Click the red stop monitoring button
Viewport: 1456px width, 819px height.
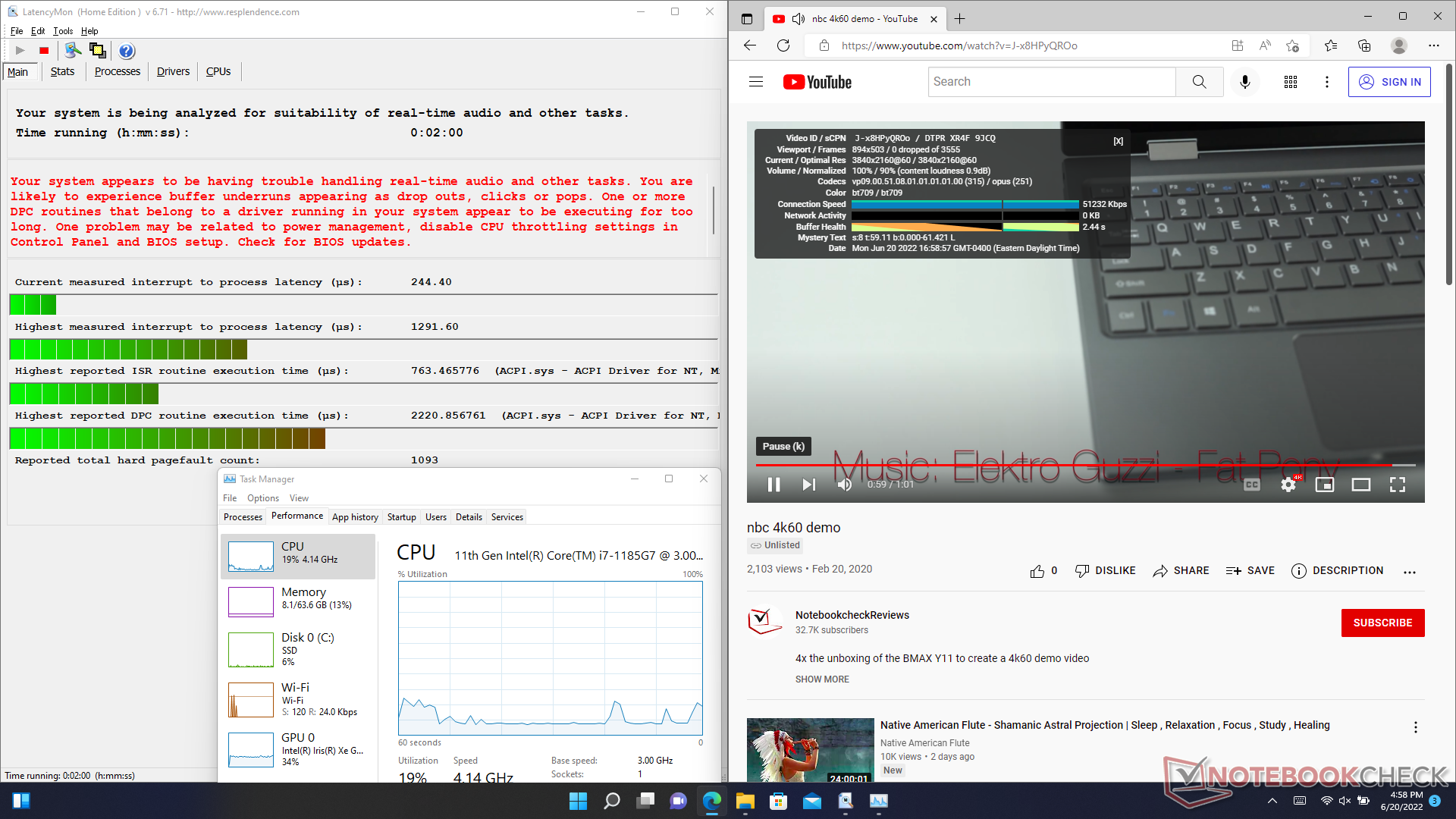(44, 51)
